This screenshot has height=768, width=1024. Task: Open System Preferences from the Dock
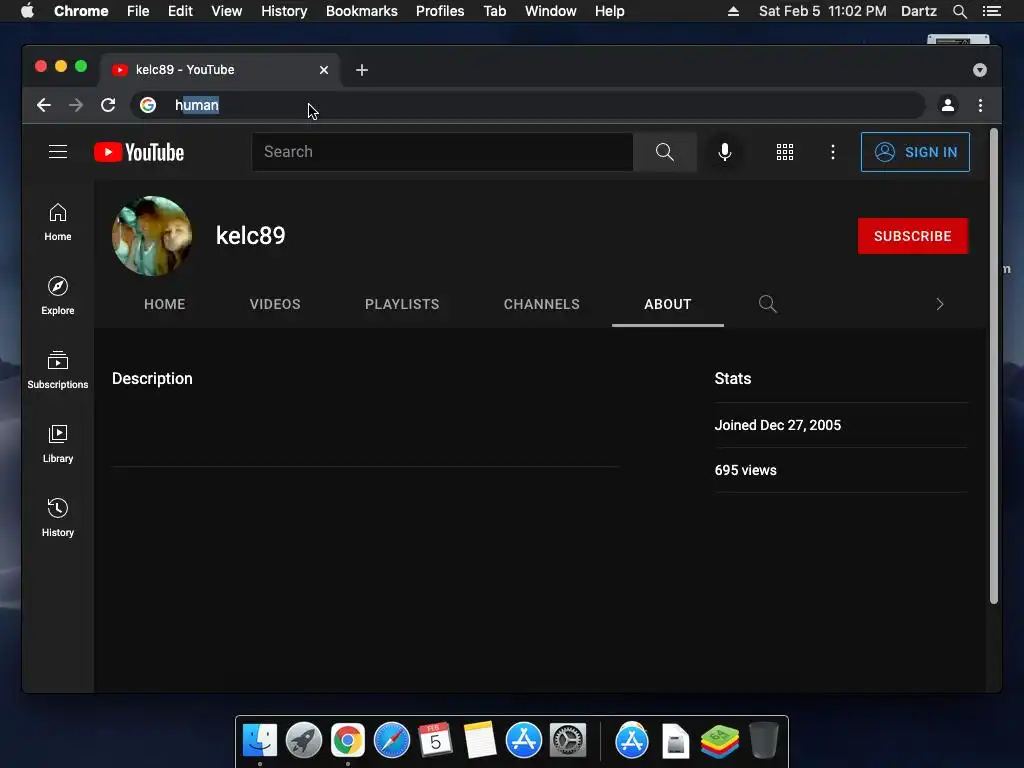(568, 741)
